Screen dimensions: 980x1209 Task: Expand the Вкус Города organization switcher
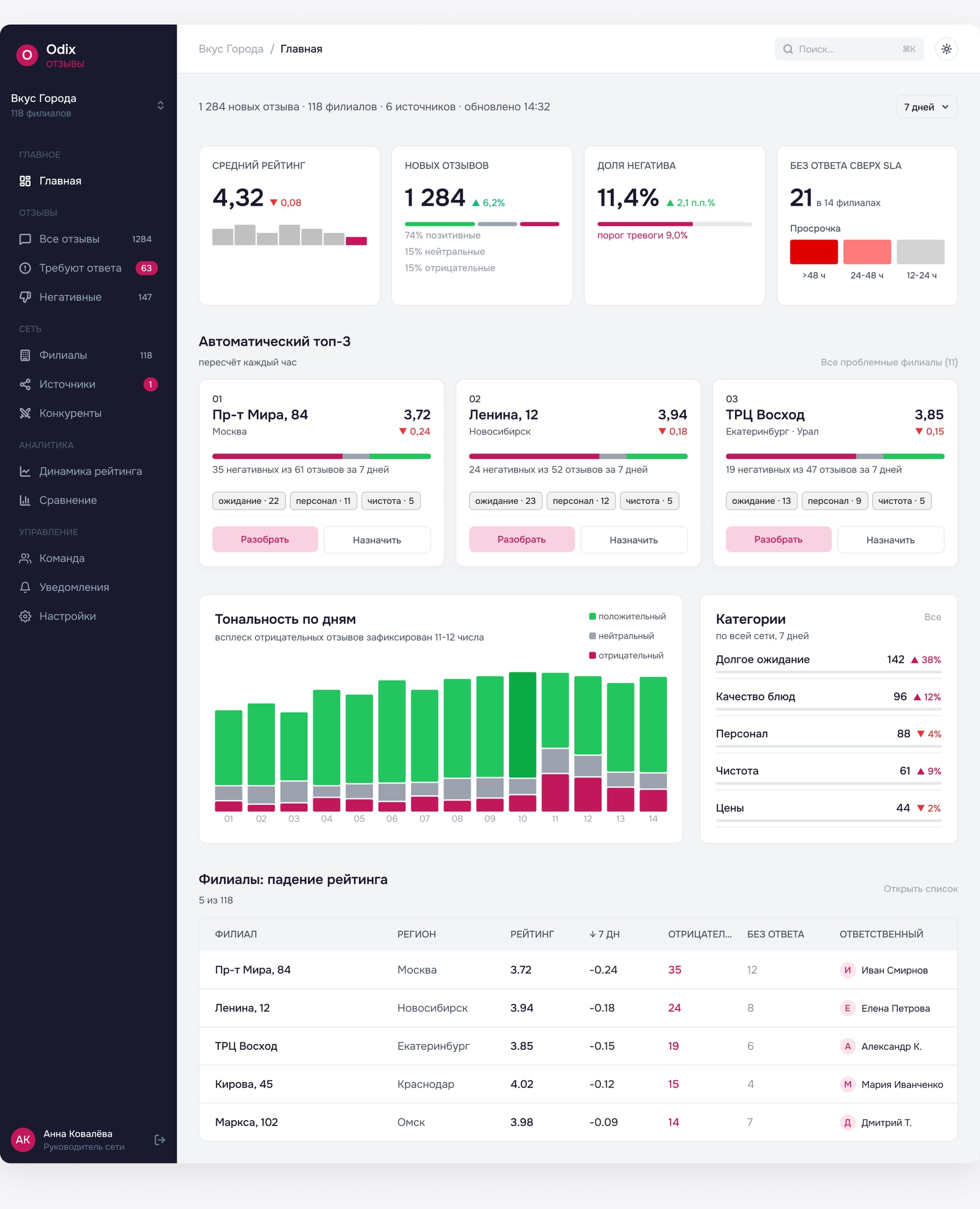coord(88,105)
